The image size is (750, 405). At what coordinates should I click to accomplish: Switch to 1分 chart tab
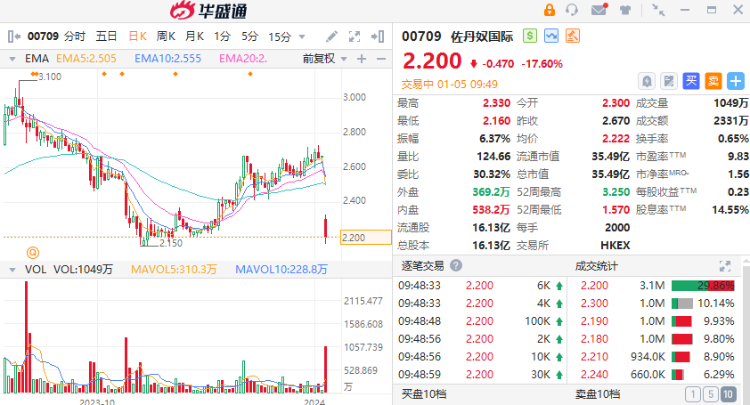[222, 36]
